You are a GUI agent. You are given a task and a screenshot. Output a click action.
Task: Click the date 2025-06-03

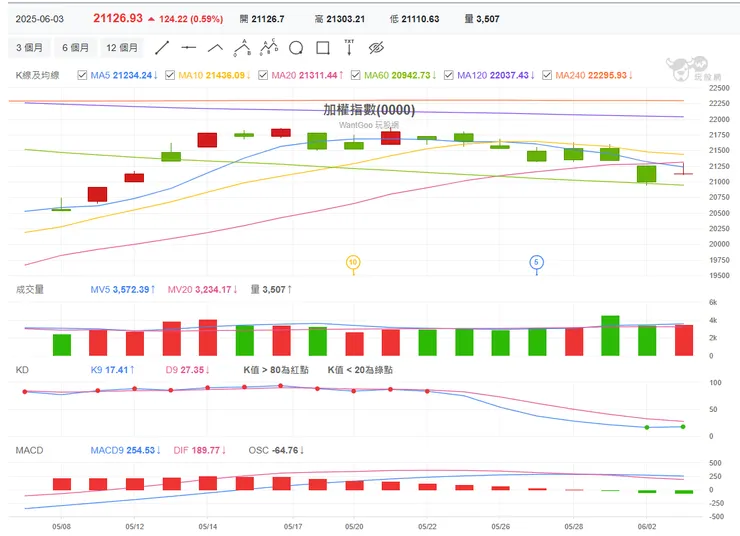pyautogui.click(x=40, y=19)
